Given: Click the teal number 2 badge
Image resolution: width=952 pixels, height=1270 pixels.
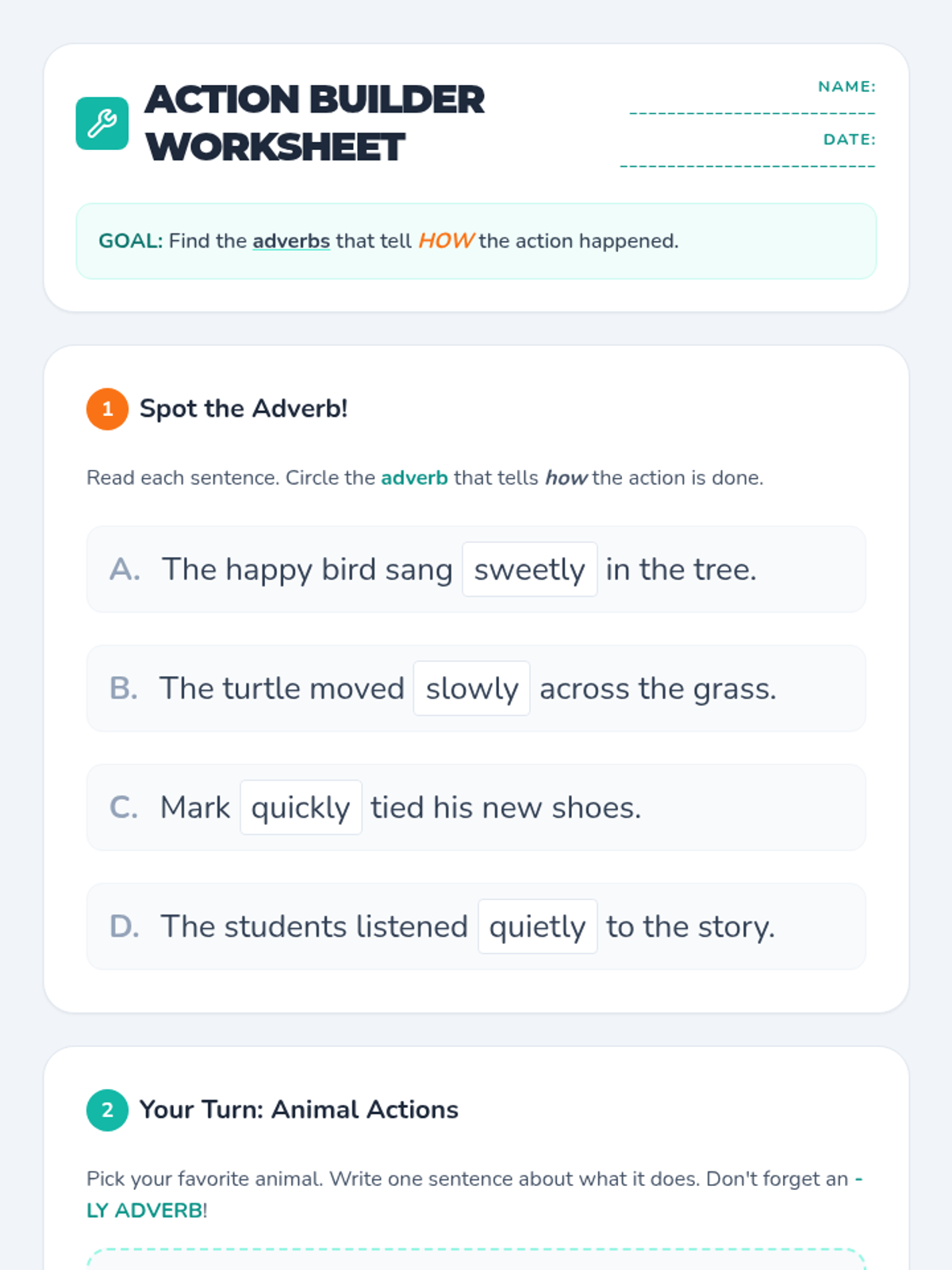Looking at the screenshot, I should point(107,1110).
